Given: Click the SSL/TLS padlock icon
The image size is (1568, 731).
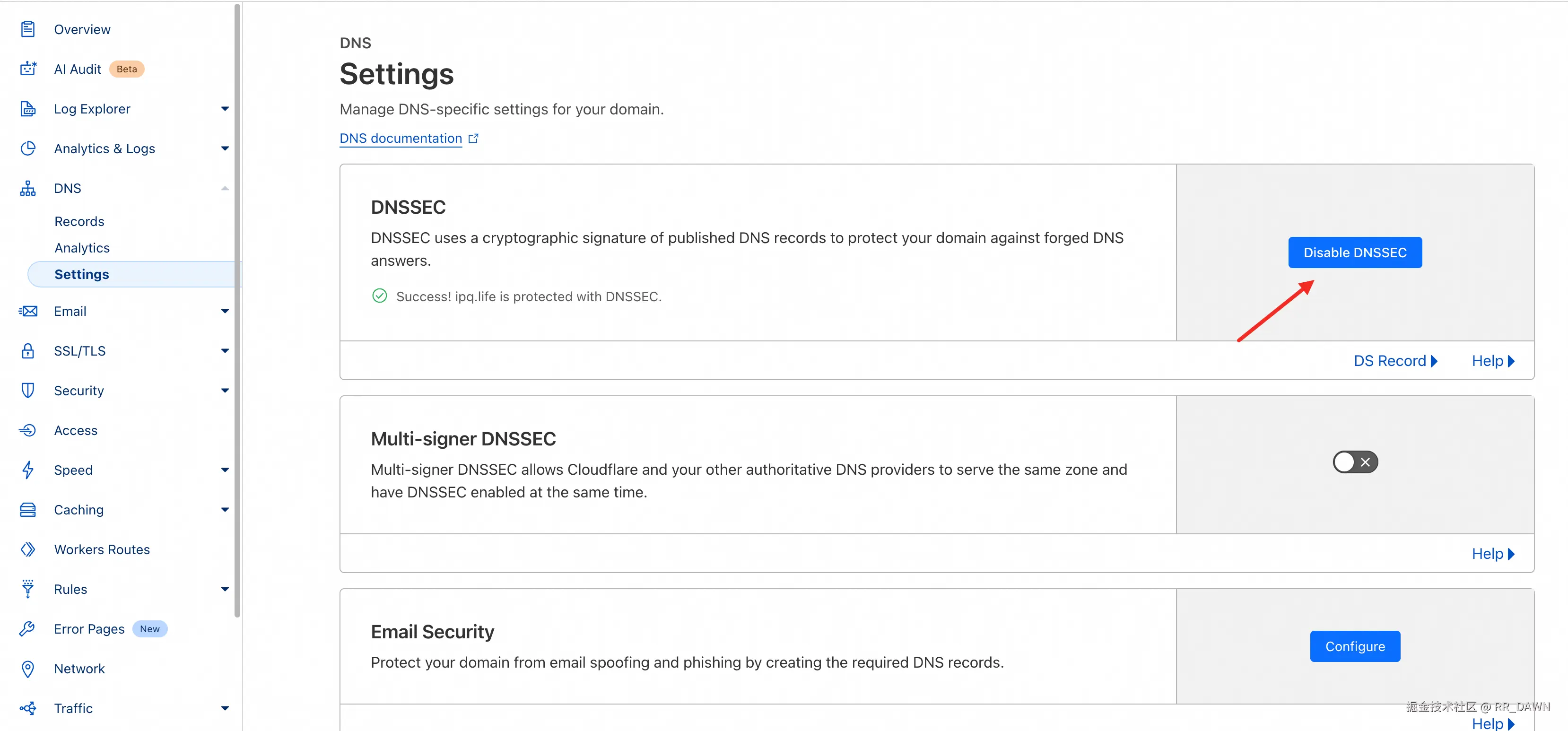Looking at the screenshot, I should 28,350.
